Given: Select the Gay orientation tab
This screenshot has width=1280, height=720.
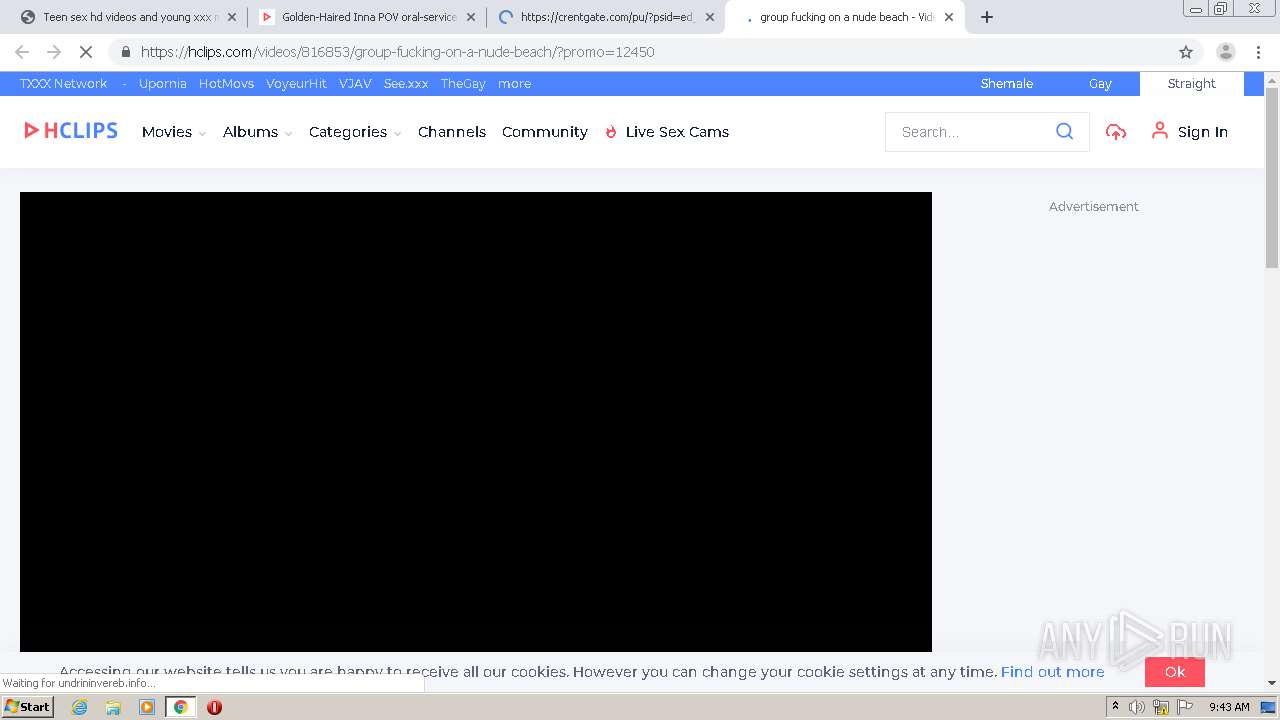Looking at the screenshot, I should point(1100,84).
